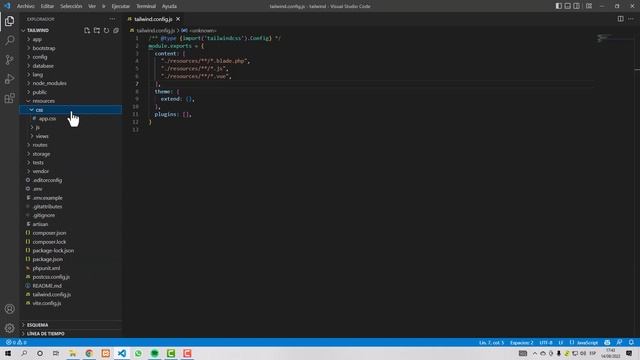The image size is (640, 360).
Task: Expand the LÍNEA DE TIEMPO section
Action: (x=45, y=334)
